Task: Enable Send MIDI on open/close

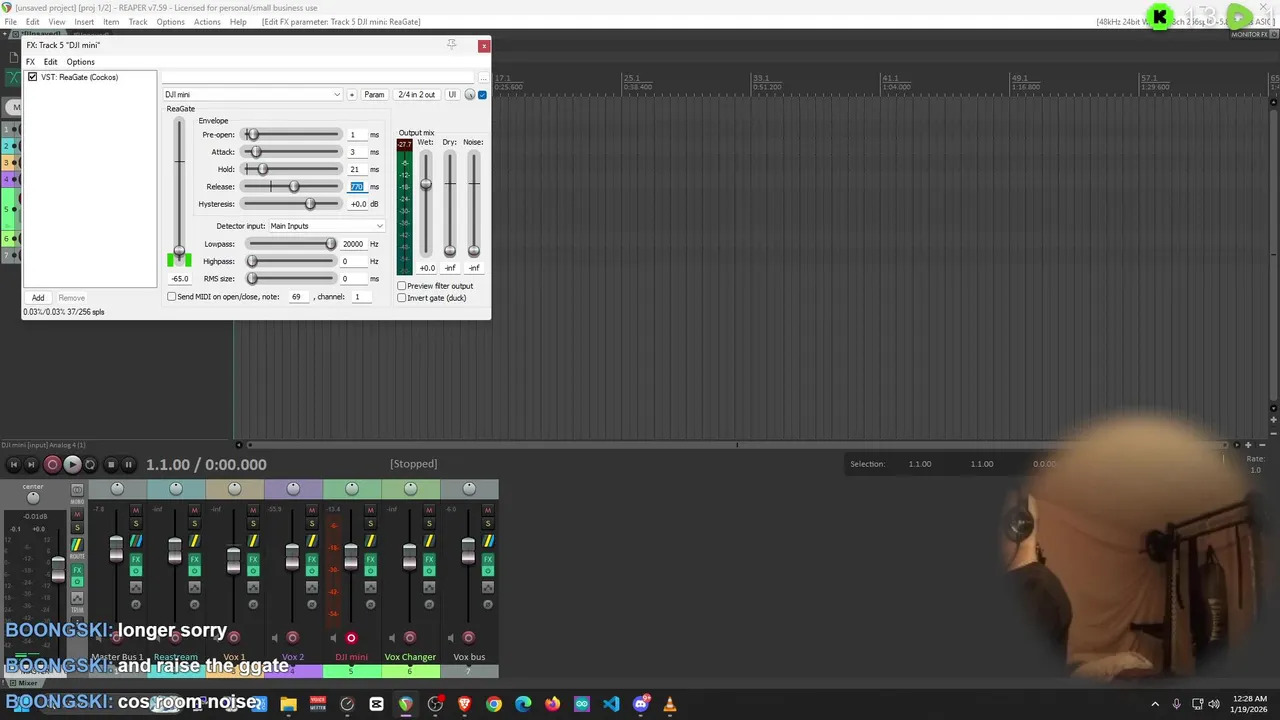Action: click(171, 297)
